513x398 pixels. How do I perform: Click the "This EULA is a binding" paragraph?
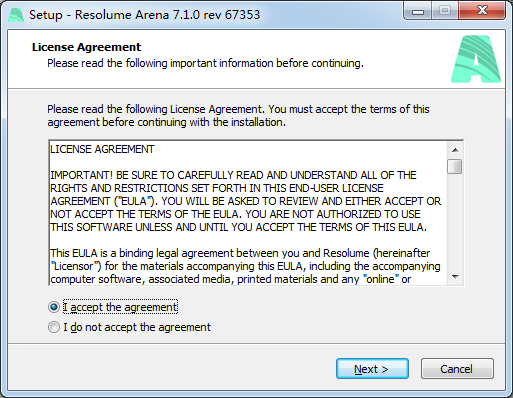(245, 266)
